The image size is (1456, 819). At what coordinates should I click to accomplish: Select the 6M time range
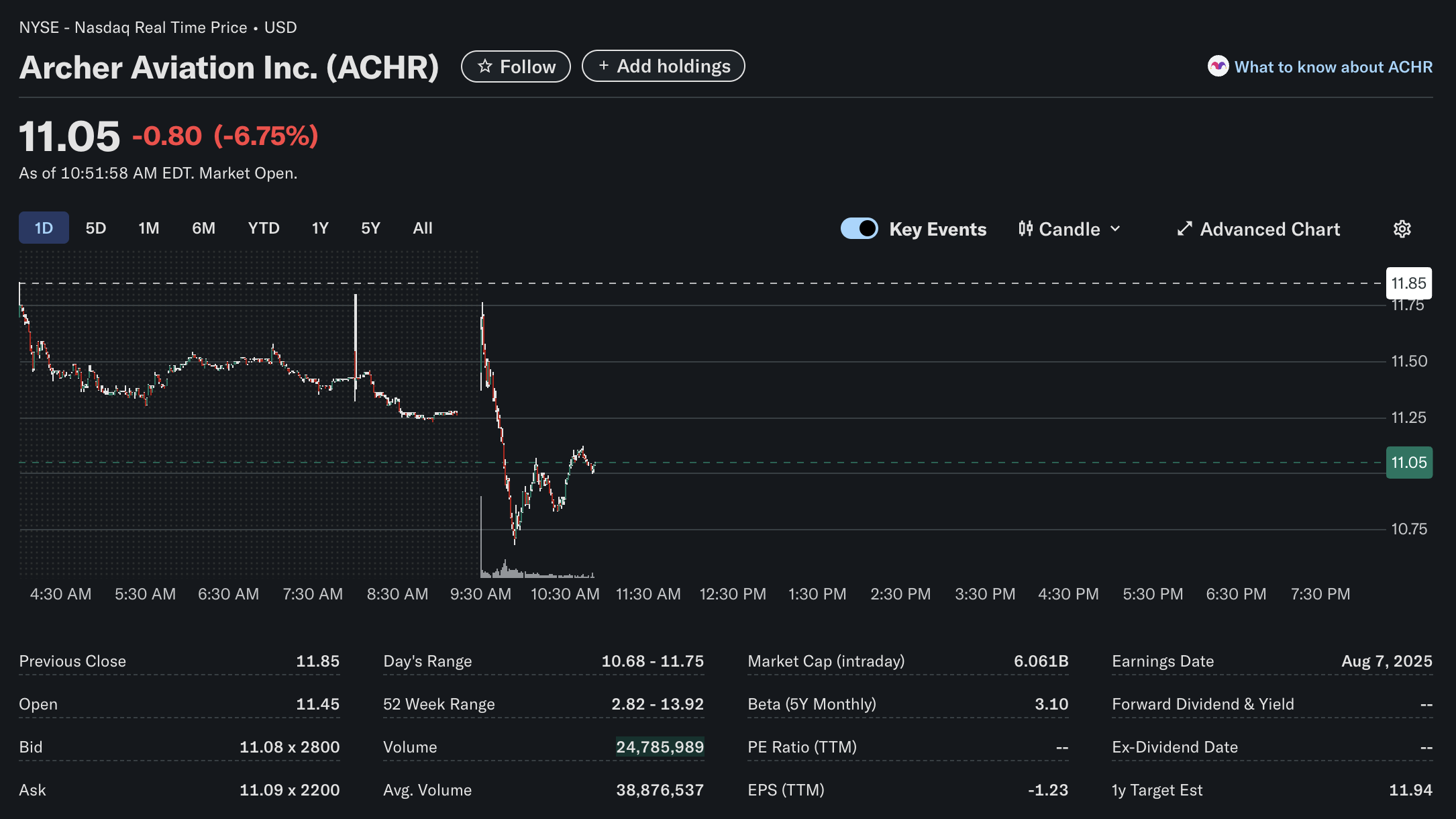(203, 228)
